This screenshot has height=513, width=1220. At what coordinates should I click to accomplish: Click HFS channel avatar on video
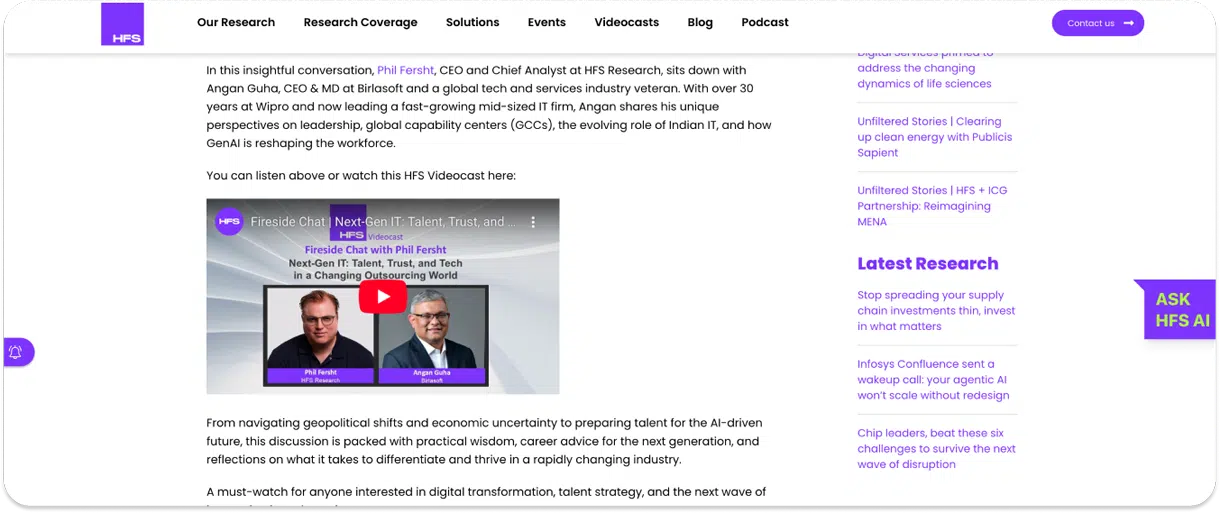pyautogui.click(x=229, y=221)
